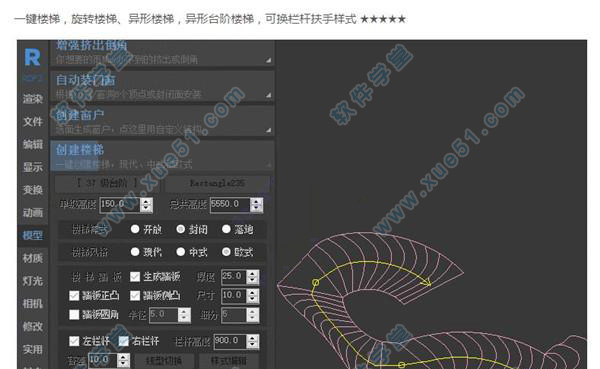Select the 落地 radio option
Viewport: 600px width, 369px height.
226,229
